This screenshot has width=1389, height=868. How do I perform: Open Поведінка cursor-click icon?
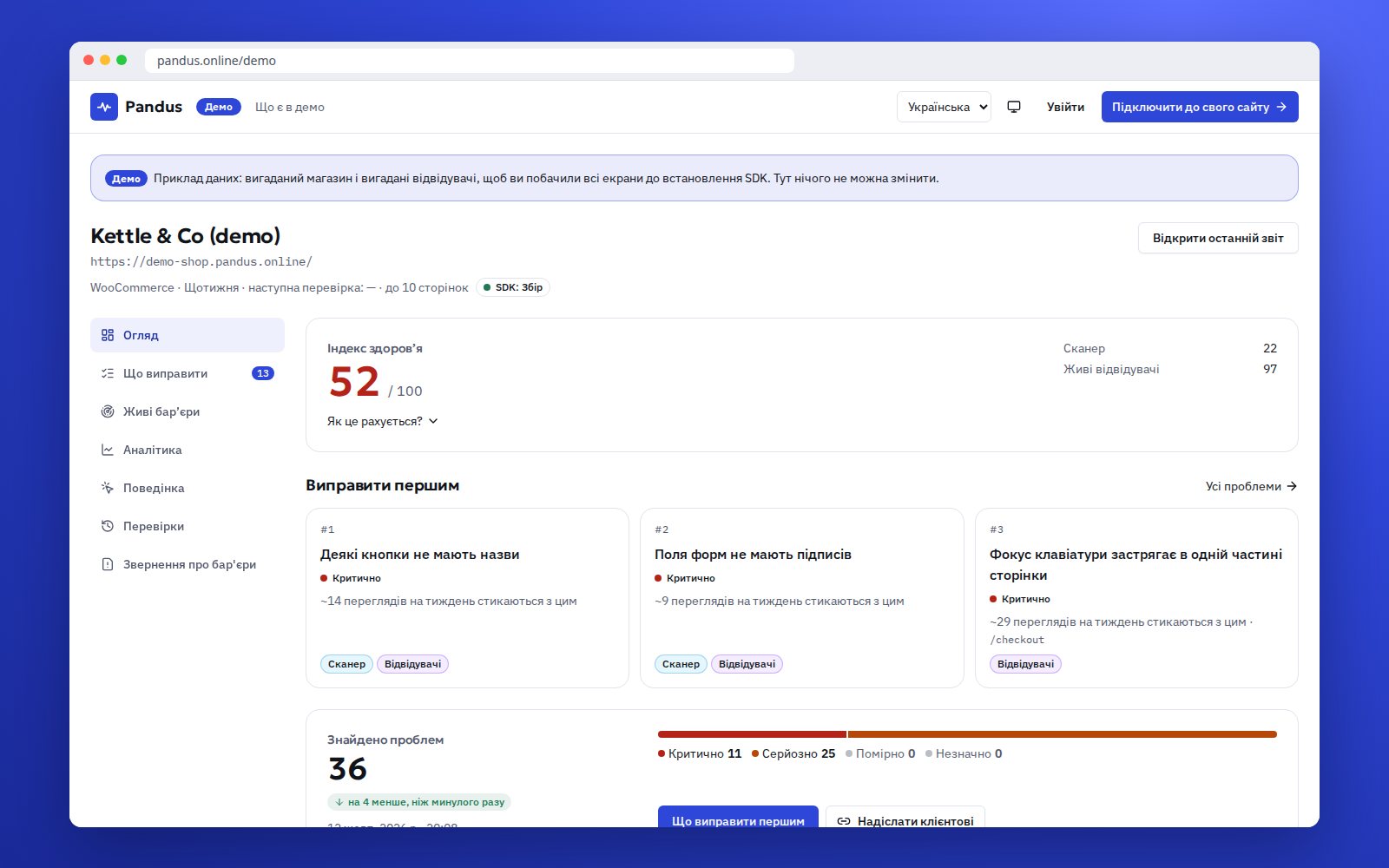(x=108, y=488)
